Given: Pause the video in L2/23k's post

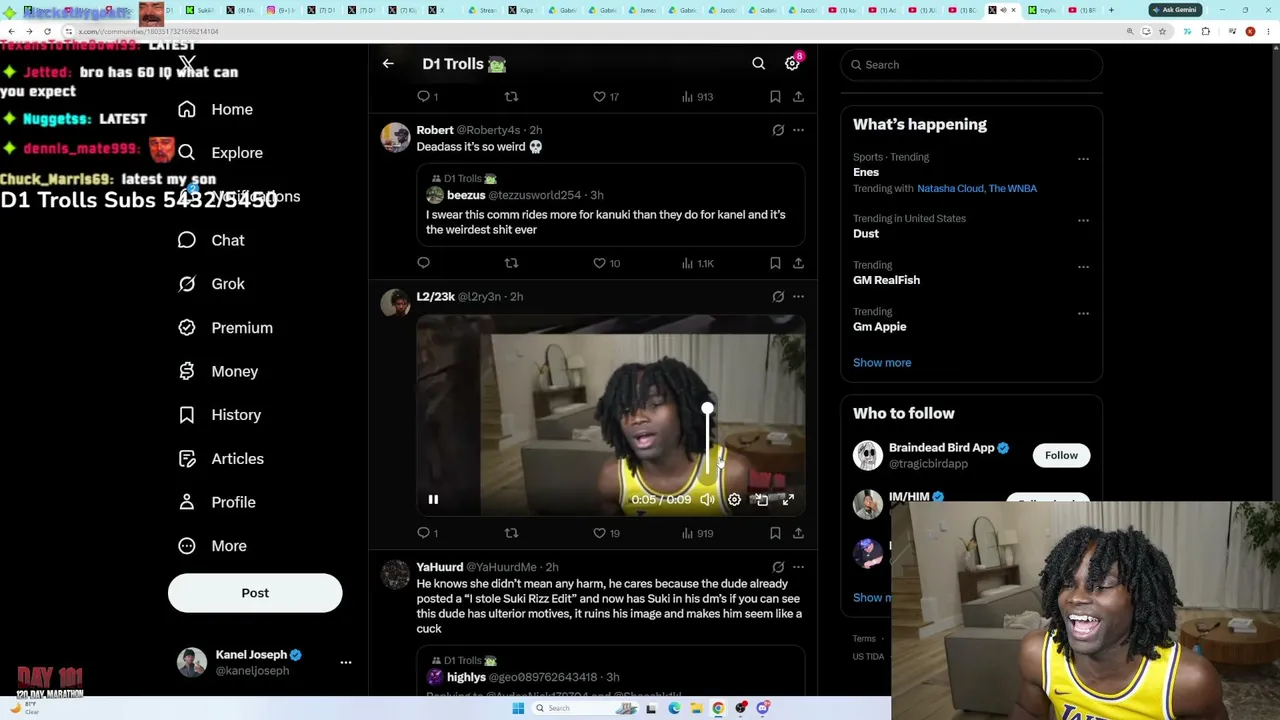Looking at the screenshot, I should pos(433,499).
